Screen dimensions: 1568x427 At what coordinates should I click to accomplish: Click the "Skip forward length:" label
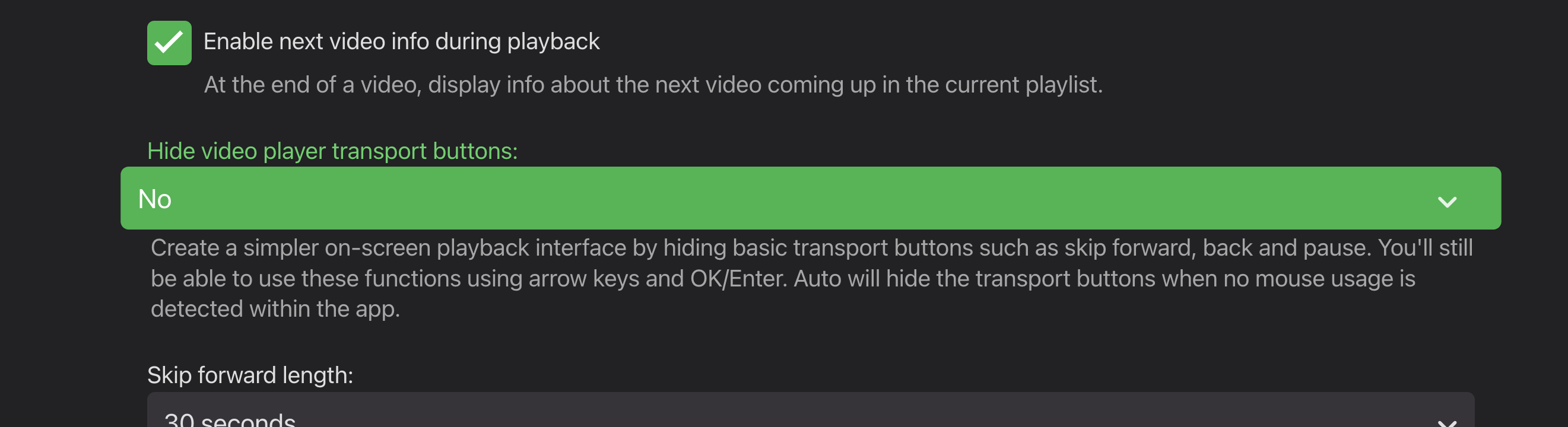pyautogui.click(x=250, y=375)
